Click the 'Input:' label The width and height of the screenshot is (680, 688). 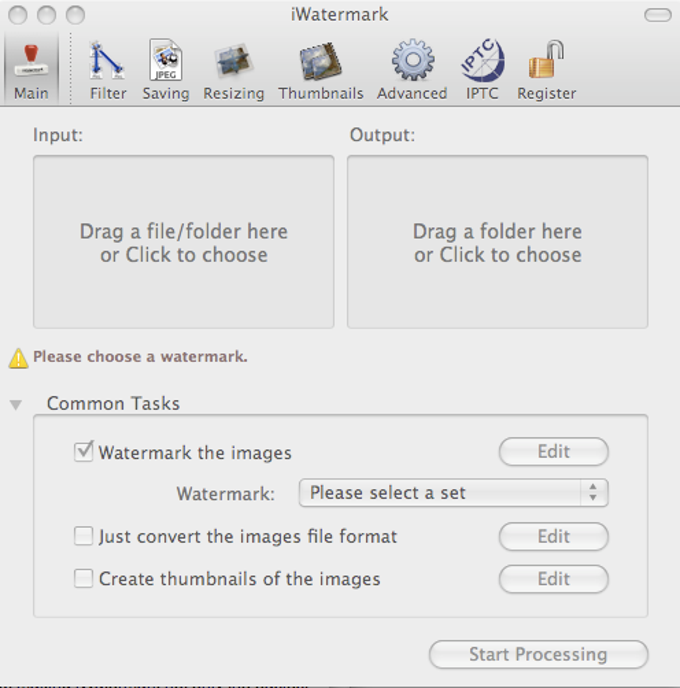point(58,135)
